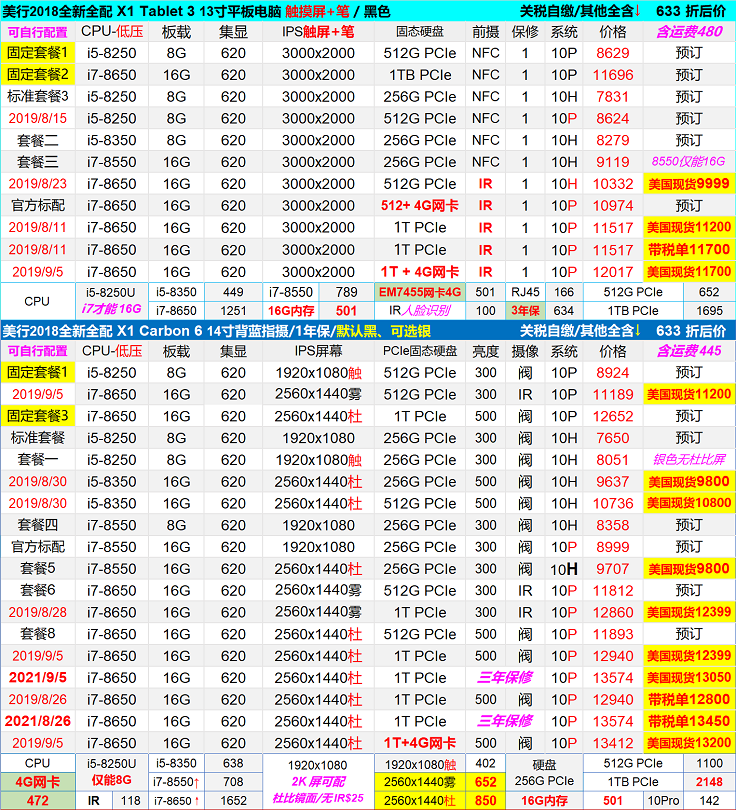This screenshot has width=736, height=810.
Task: Select price 13412
Action: [613, 743]
